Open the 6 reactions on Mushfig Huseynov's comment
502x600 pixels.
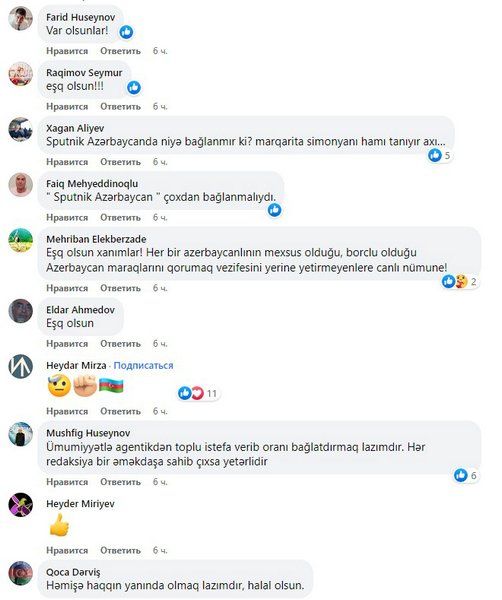pyautogui.click(x=466, y=475)
